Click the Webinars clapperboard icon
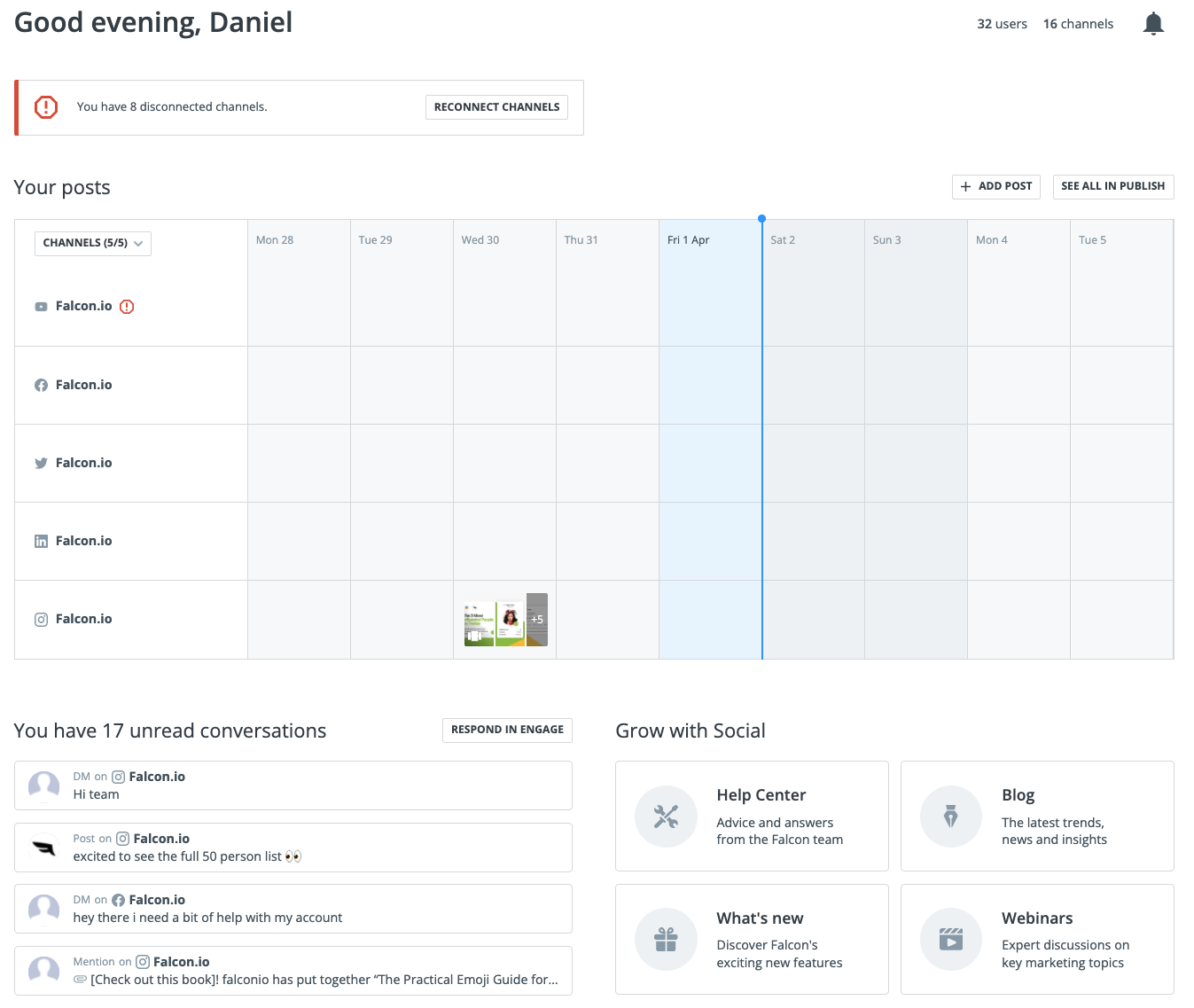Screen dimensions: 1194x1008 coord(950,939)
